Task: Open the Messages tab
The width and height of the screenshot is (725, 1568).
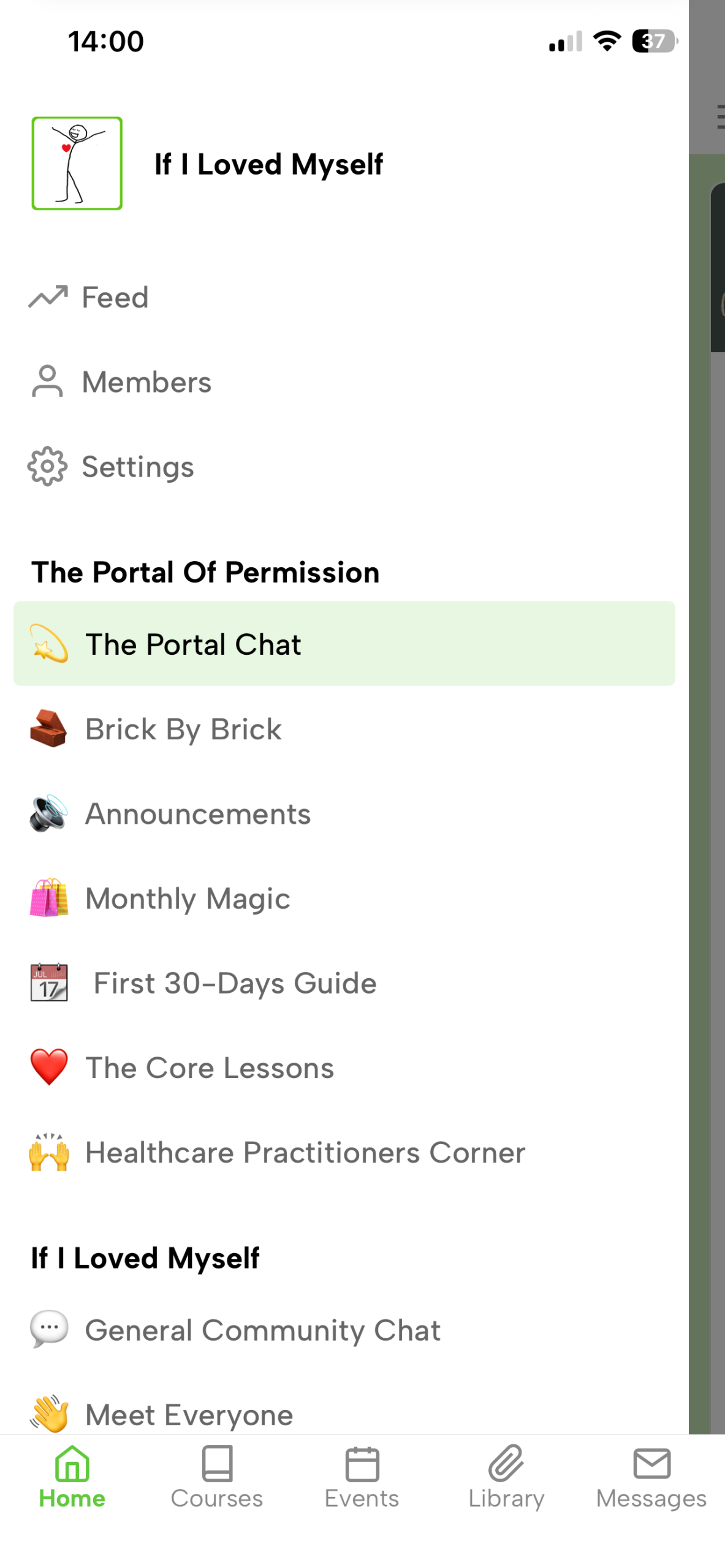Action: point(651,1477)
